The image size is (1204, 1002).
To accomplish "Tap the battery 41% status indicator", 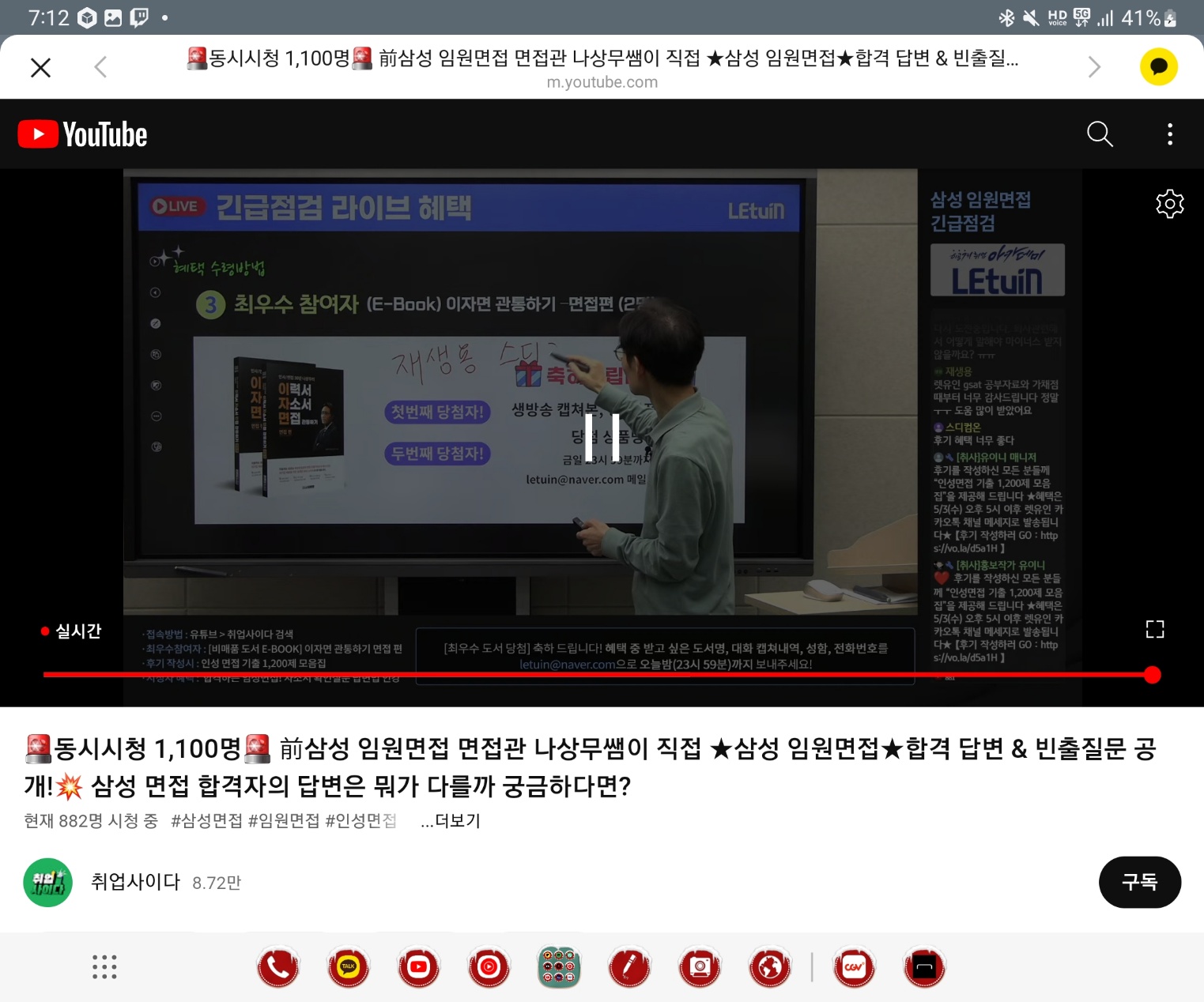I will tap(1149, 18).
